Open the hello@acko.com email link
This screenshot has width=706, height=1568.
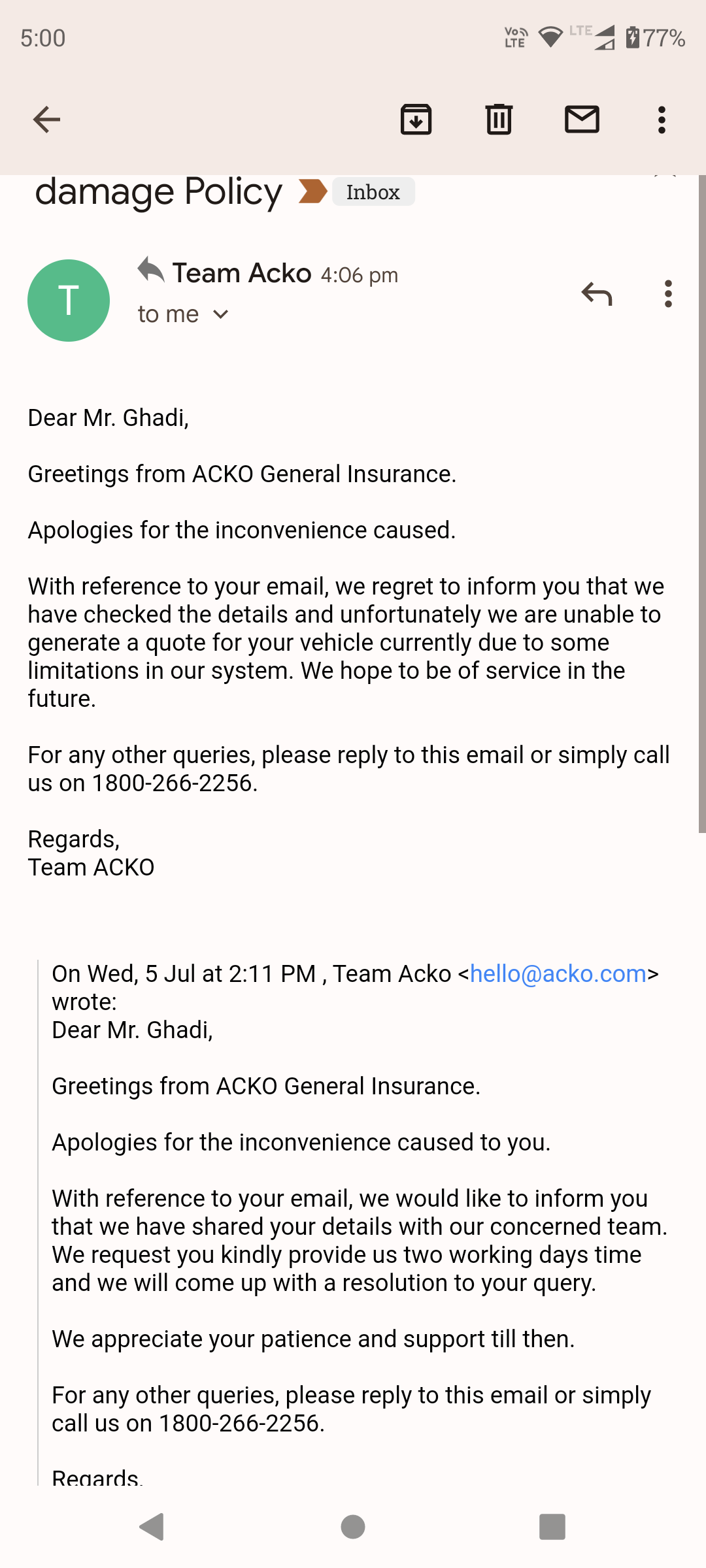(x=558, y=973)
